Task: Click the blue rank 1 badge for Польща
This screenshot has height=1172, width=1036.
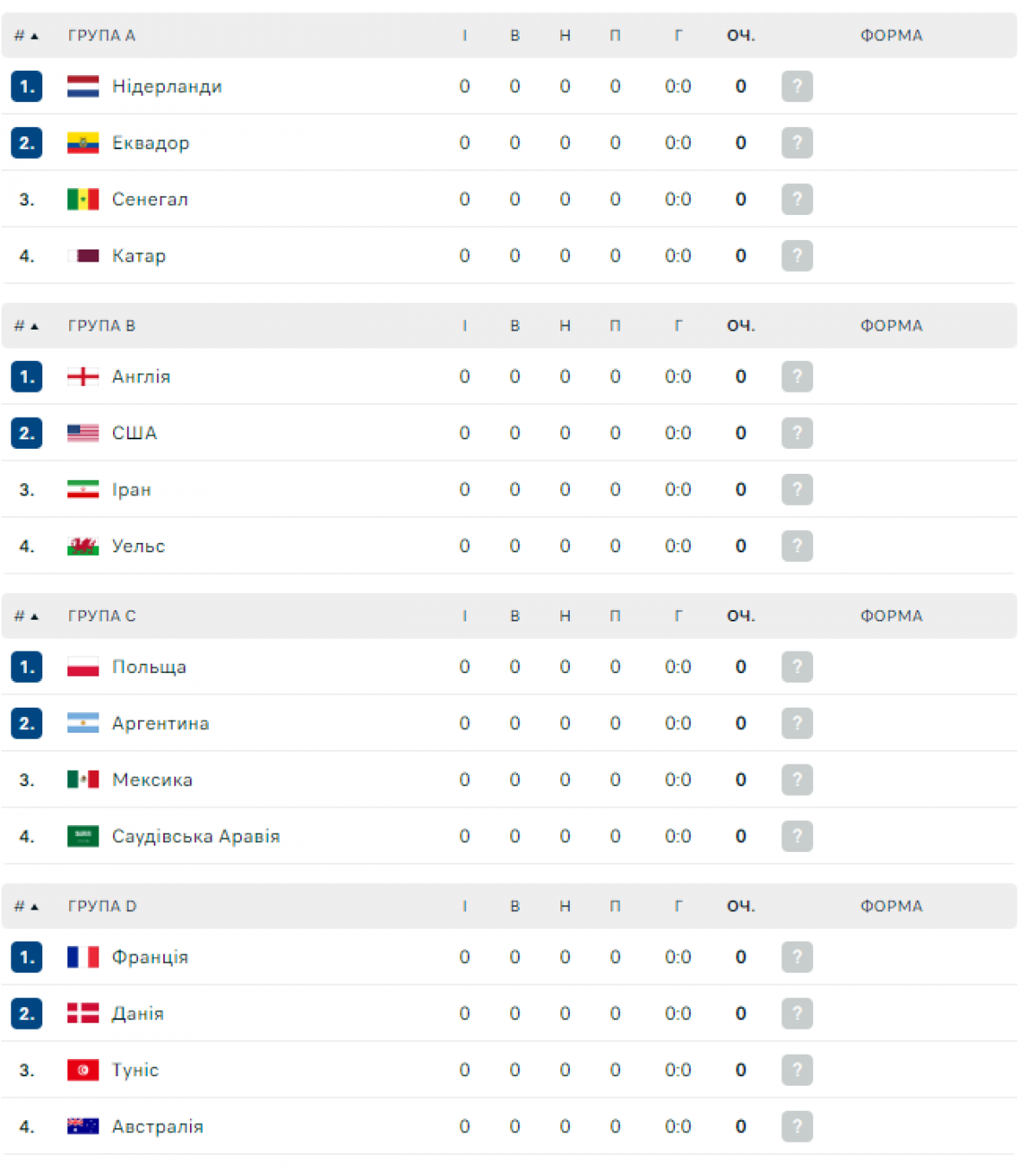Action: pos(27,667)
